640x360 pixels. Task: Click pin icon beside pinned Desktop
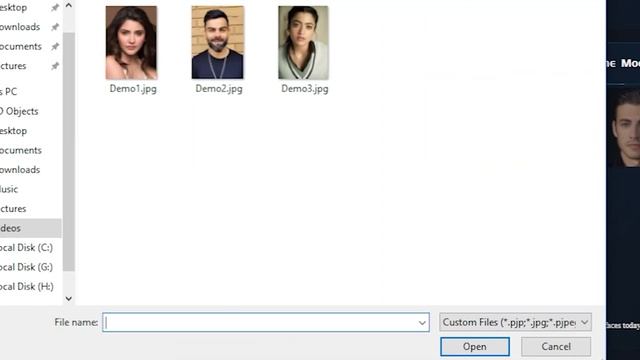(x=55, y=7)
